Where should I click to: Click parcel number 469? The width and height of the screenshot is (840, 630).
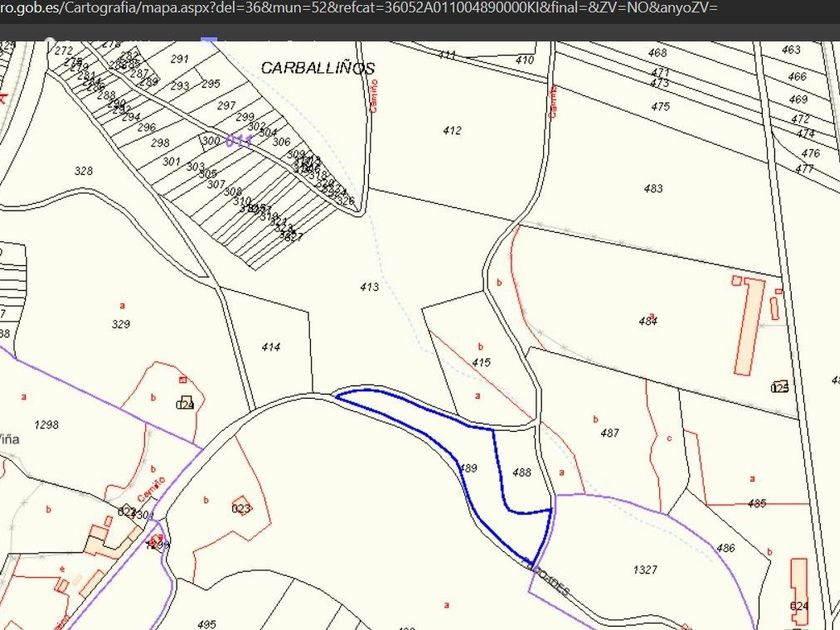[798, 99]
